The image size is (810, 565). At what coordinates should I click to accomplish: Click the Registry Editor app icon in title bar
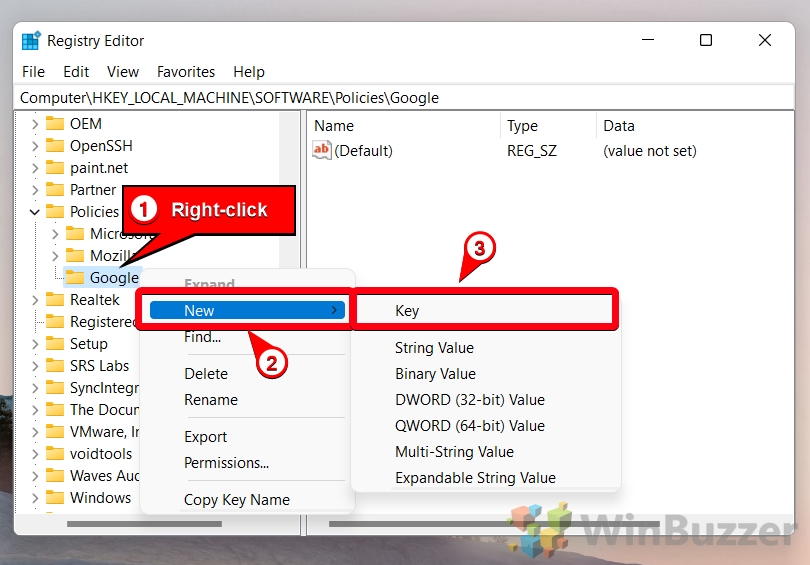31,41
